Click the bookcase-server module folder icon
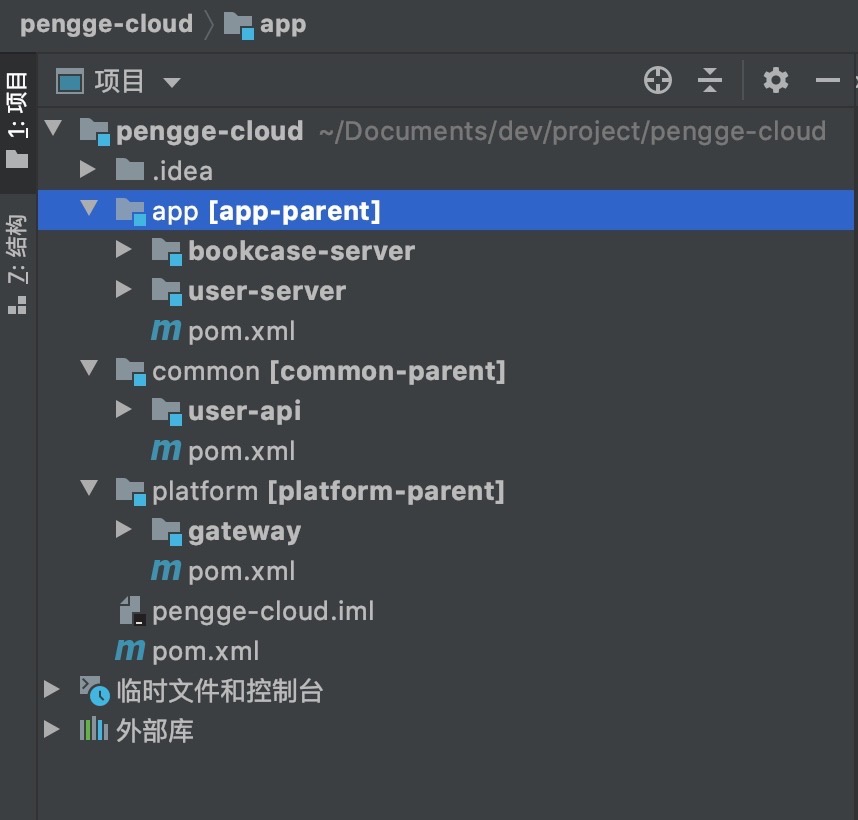Image resolution: width=858 pixels, height=820 pixels. coord(166,251)
